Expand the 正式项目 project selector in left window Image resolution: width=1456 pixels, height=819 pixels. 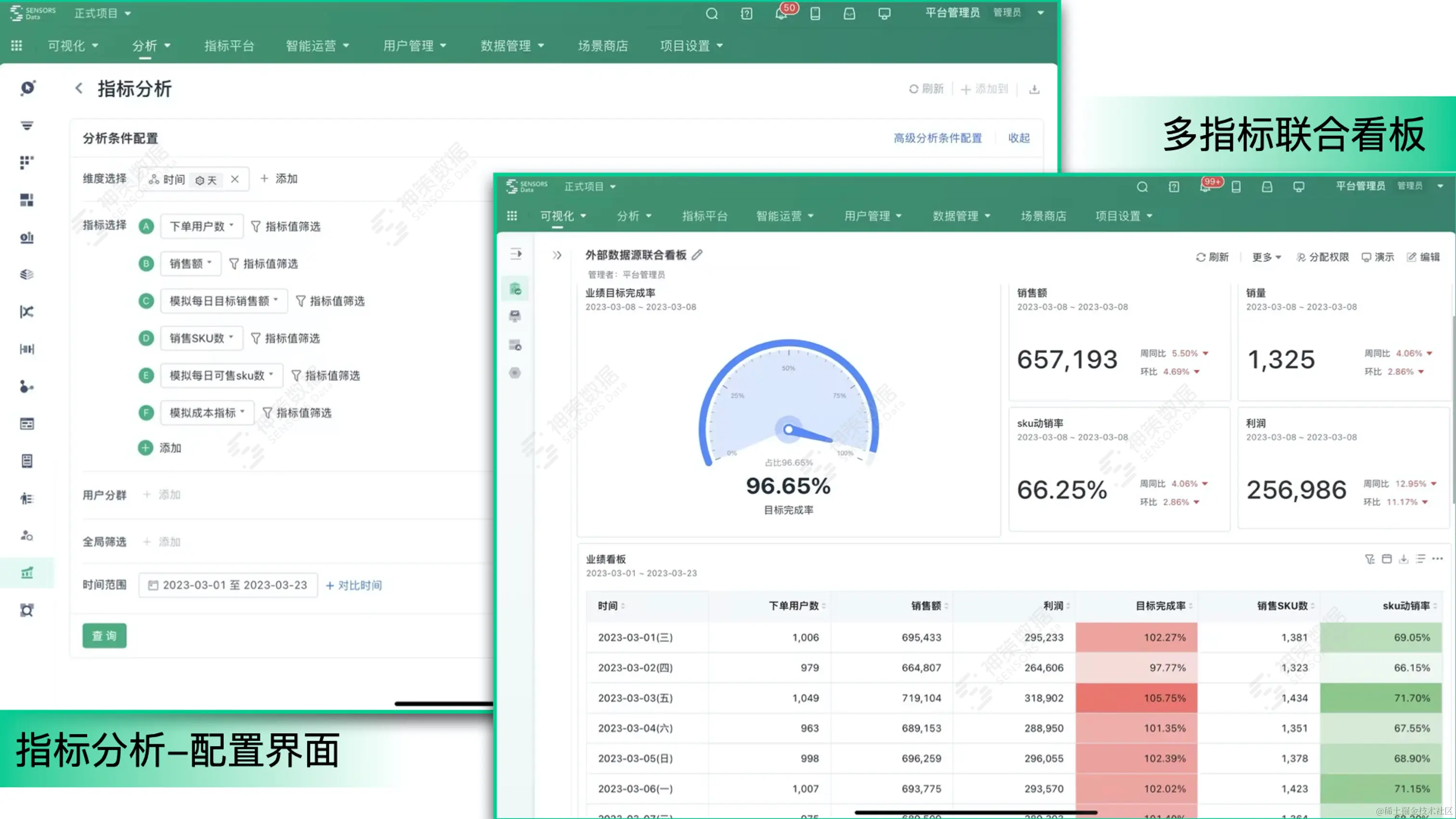[102, 13]
